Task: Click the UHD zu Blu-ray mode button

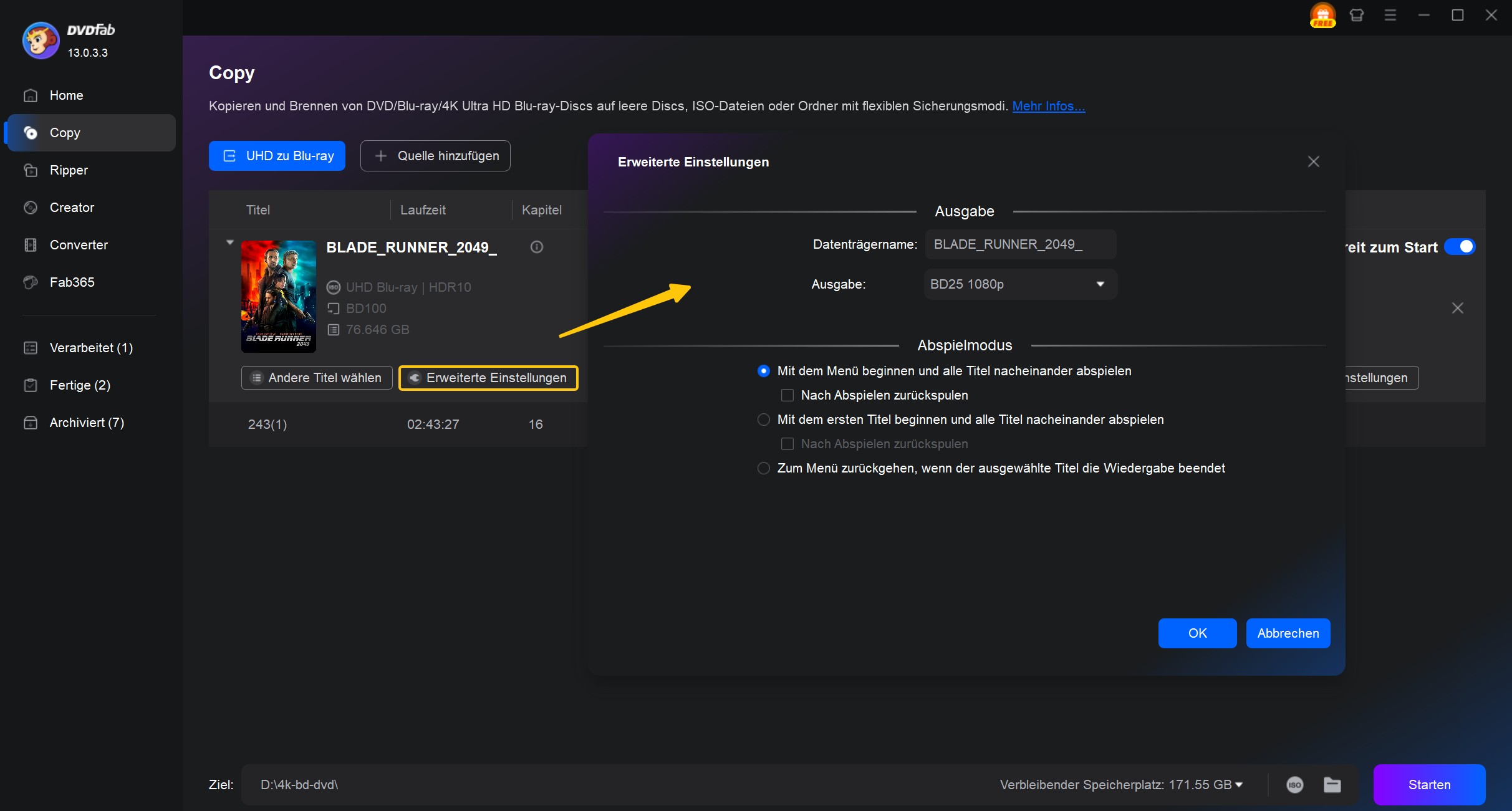Action: pyautogui.click(x=277, y=156)
